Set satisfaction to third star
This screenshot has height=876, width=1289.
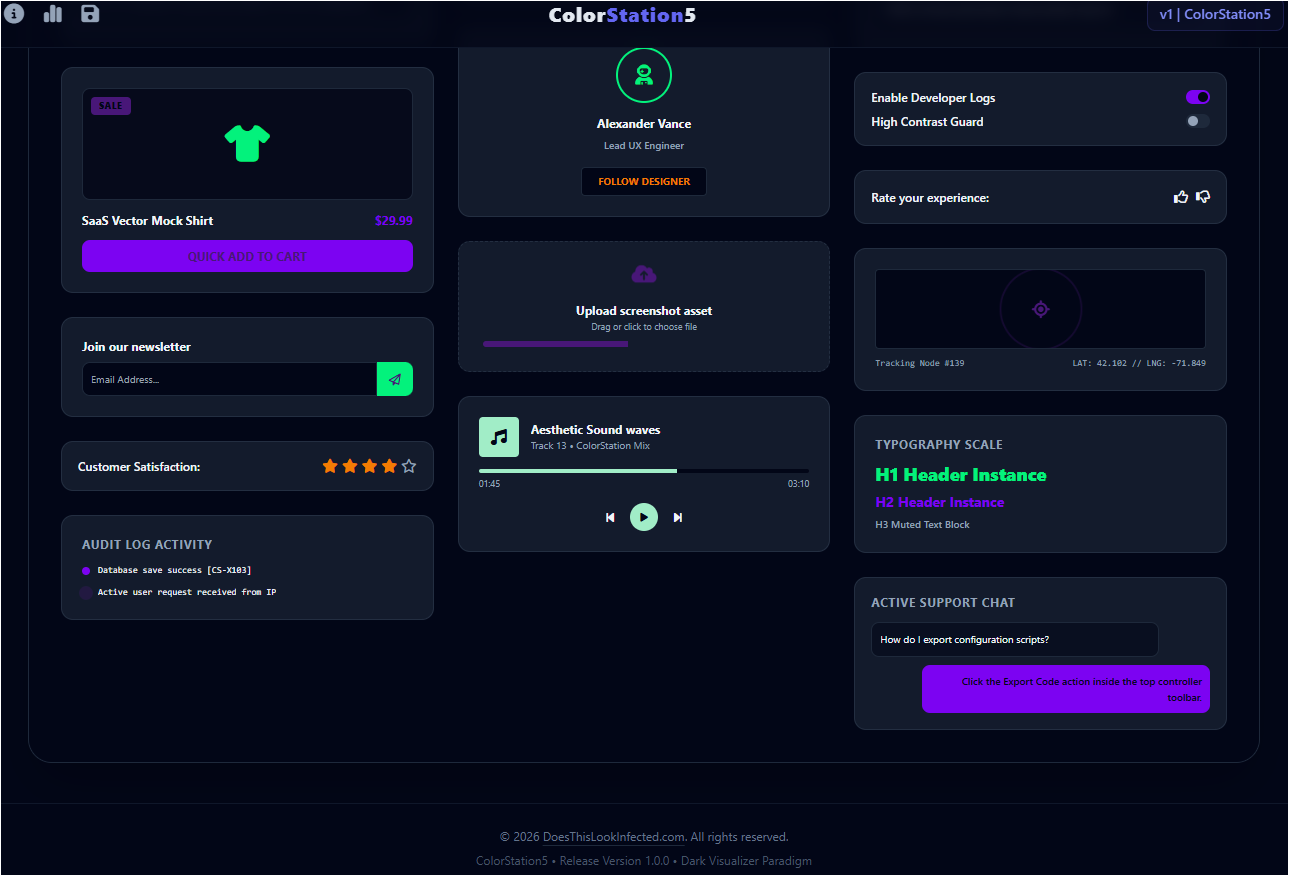(369, 466)
